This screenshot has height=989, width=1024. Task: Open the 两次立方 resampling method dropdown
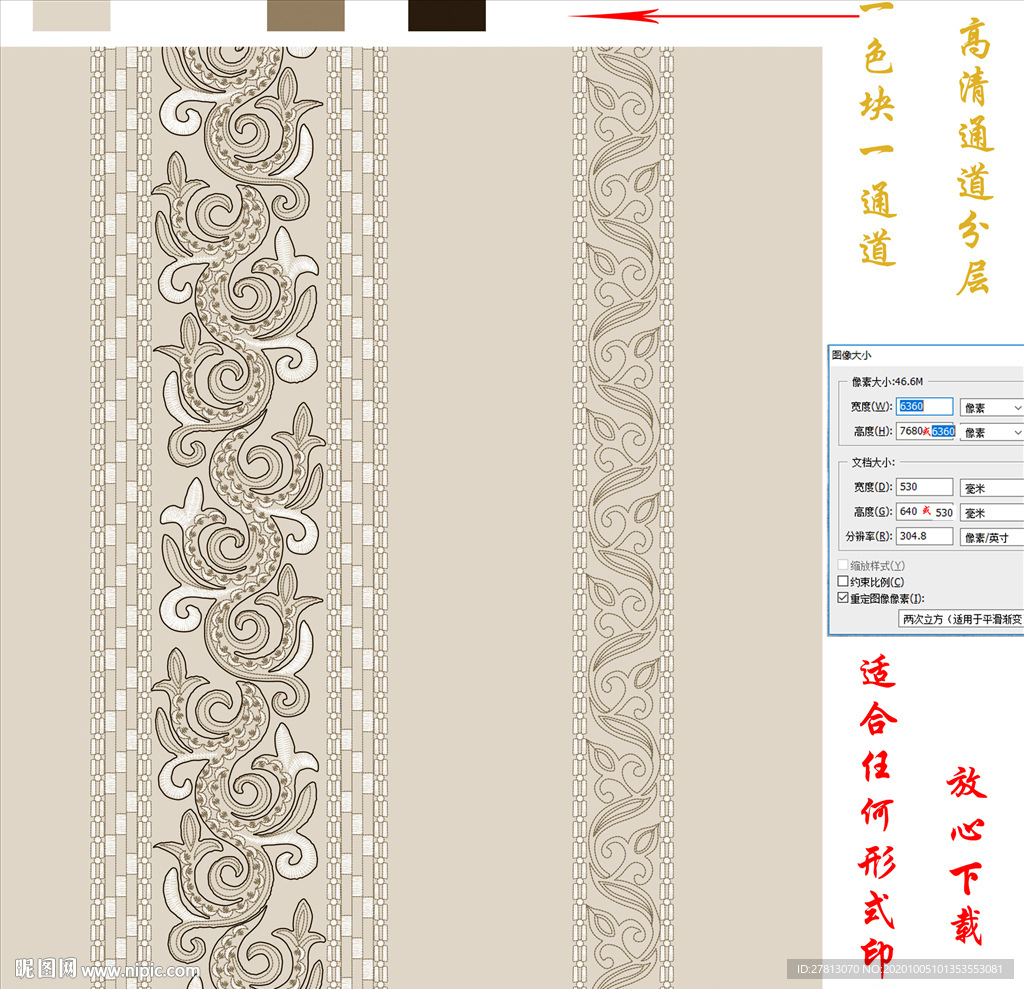(961, 619)
